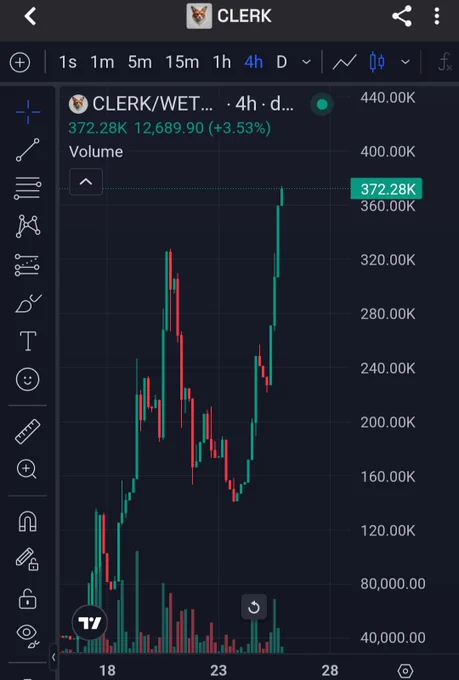Screen dimensions: 459x680
Task: Share the CLERK chart
Action: (402, 16)
